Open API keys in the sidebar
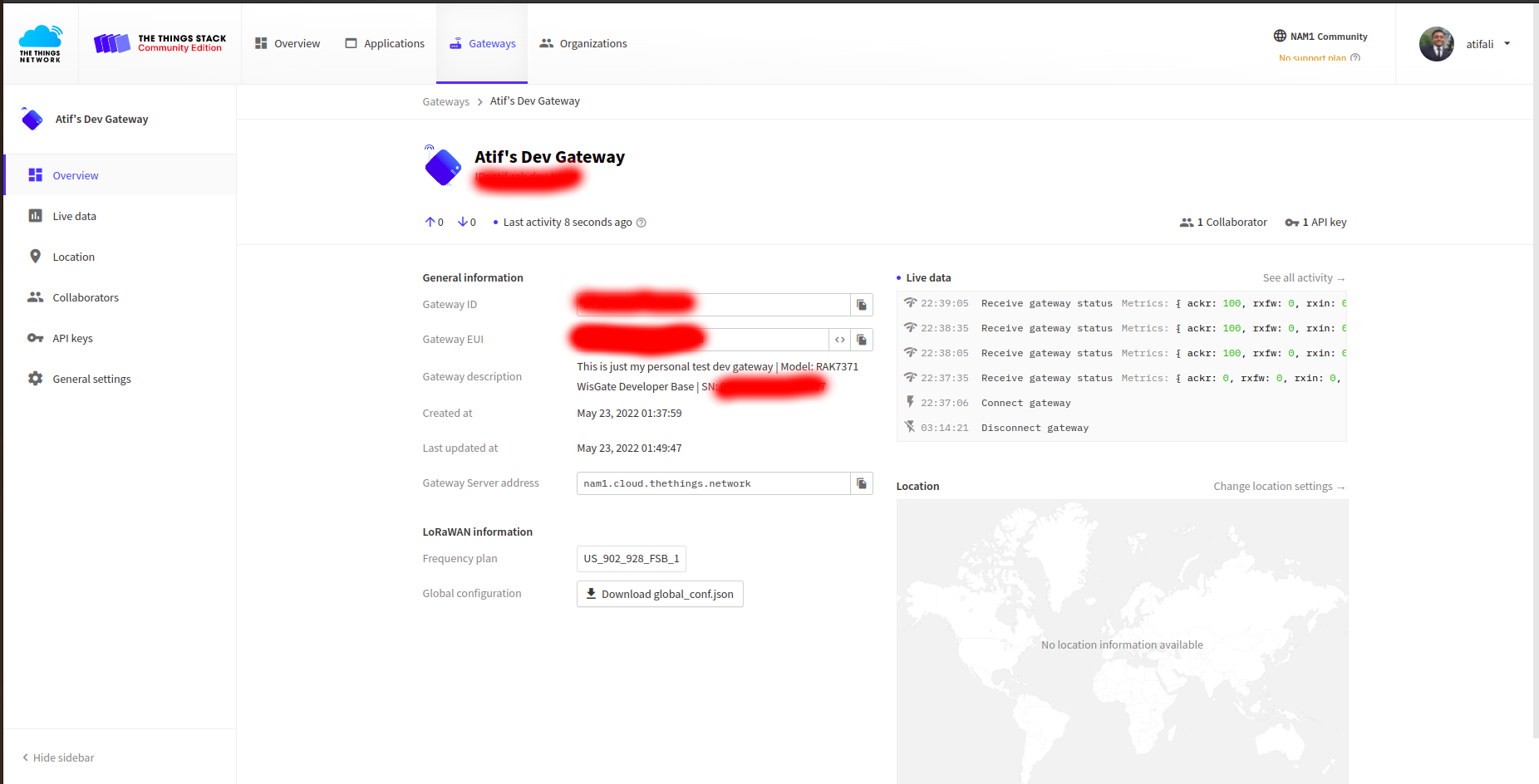1539x784 pixels. coord(120,338)
